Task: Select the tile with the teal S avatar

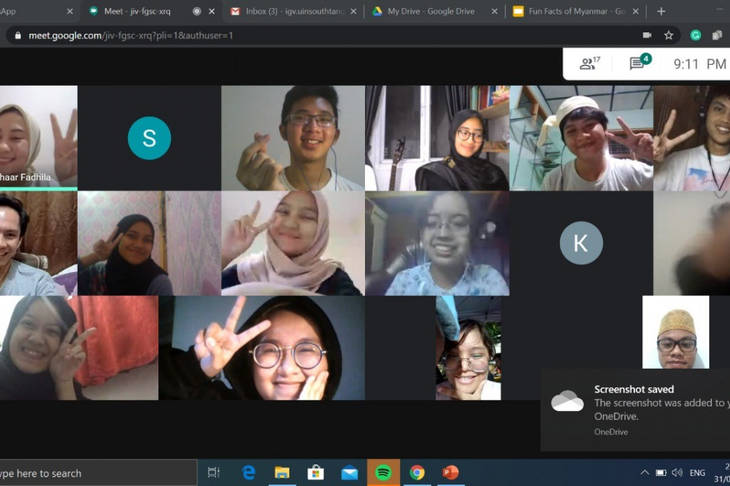Action: [x=149, y=138]
